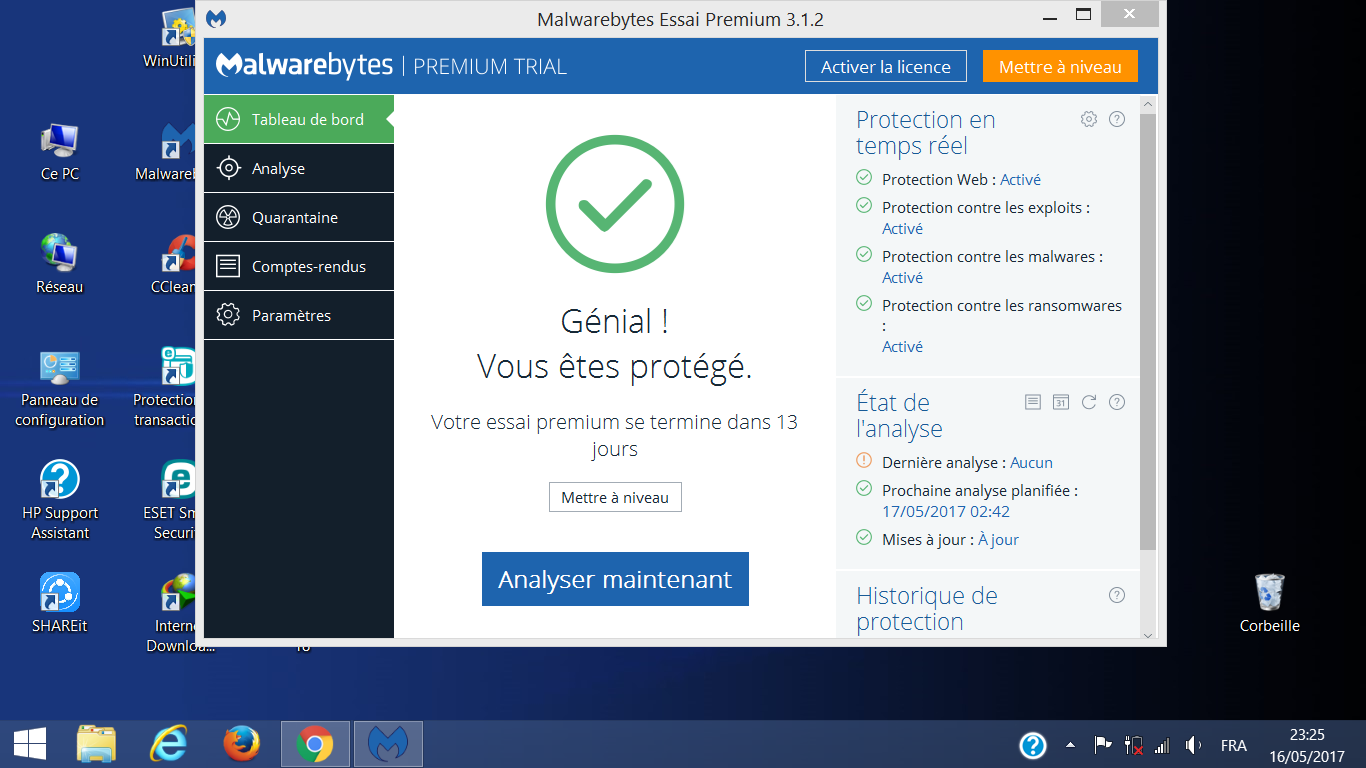This screenshot has width=1366, height=768.
Task: Click the orange Mettre à niveau button
Action: click(1060, 66)
